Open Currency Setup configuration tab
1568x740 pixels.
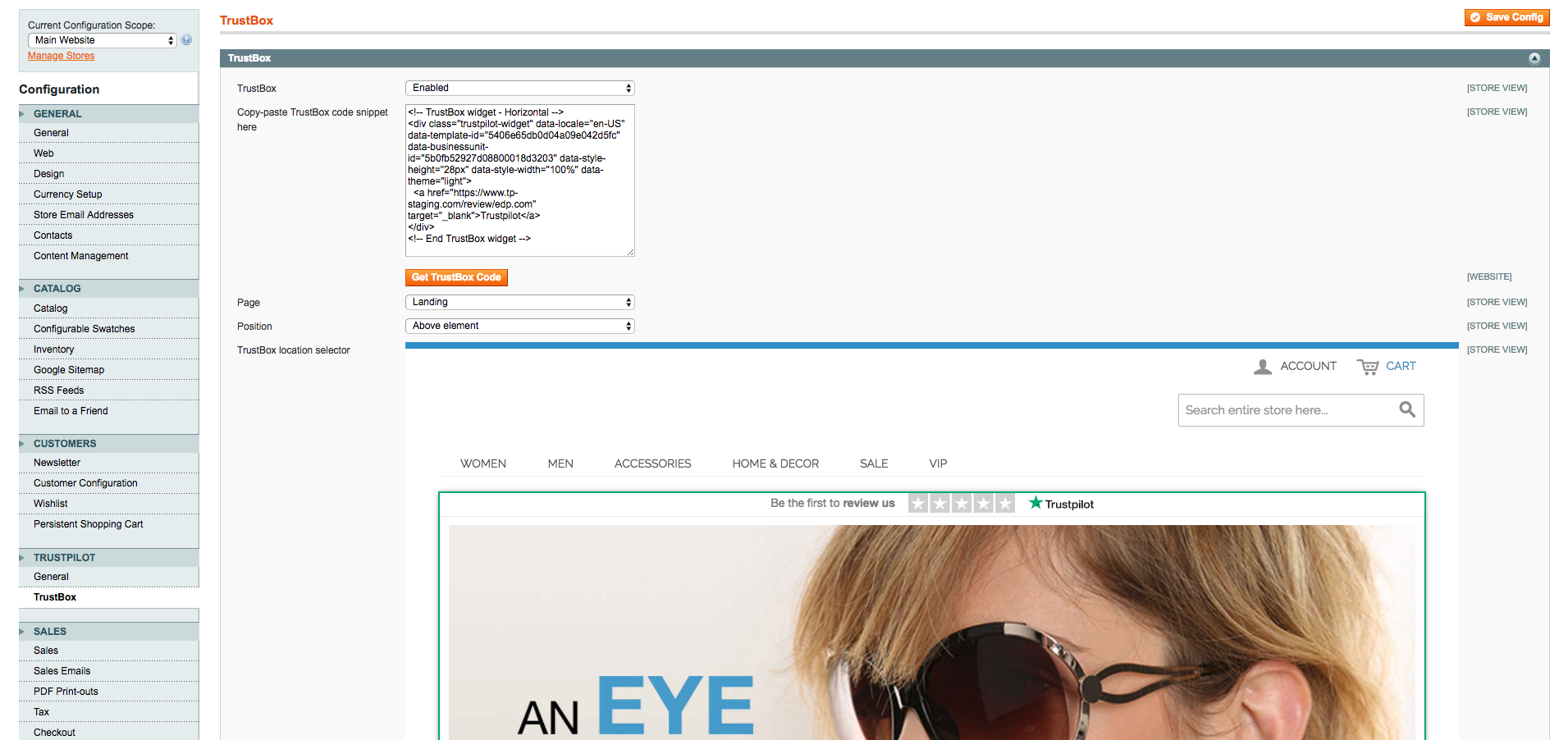coord(108,194)
